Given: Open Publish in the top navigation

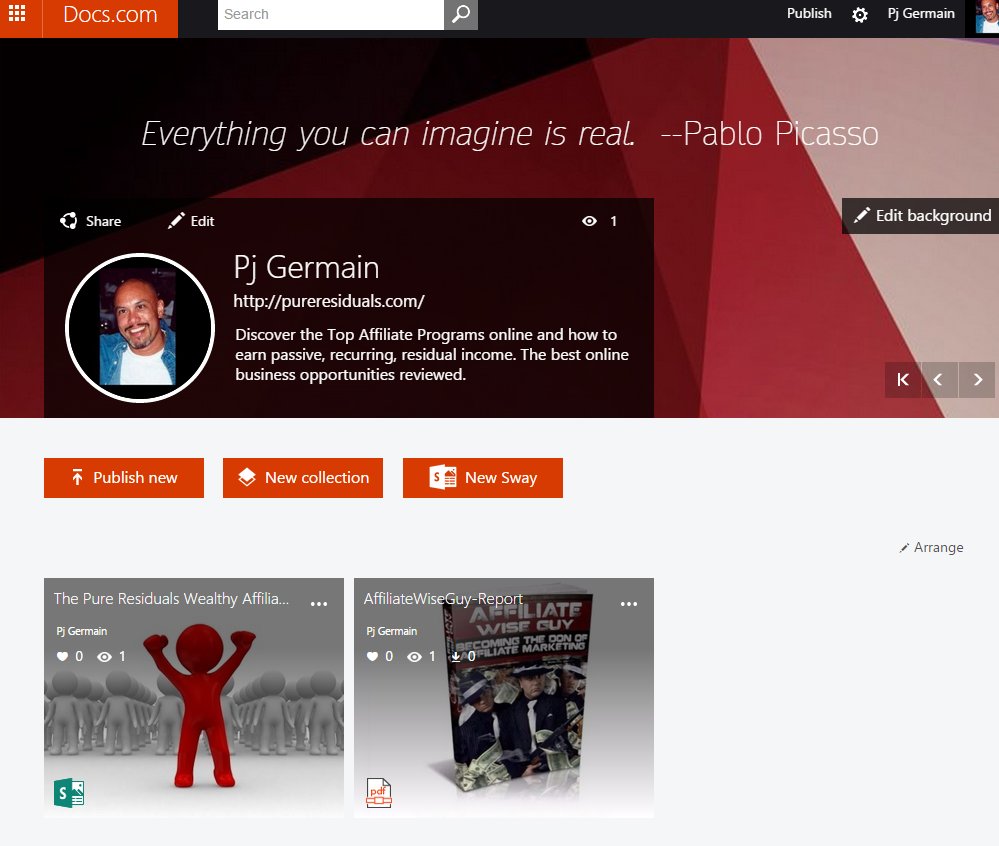Looking at the screenshot, I should (809, 13).
